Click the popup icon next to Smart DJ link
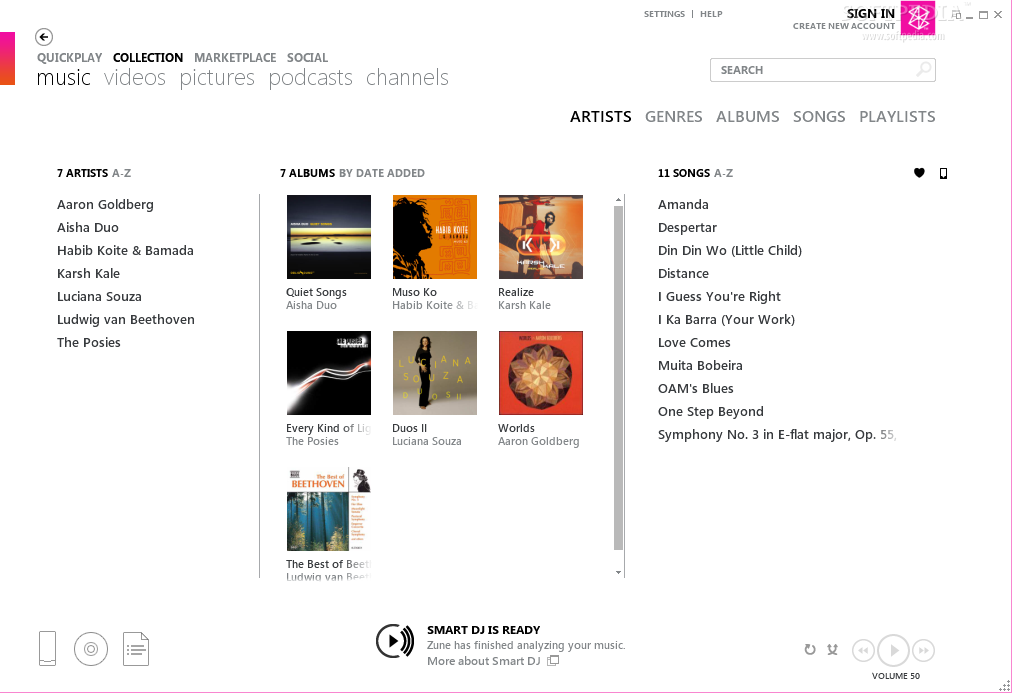Image resolution: width=1012 pixels, height=693 pixels. (x=553, y=661)
